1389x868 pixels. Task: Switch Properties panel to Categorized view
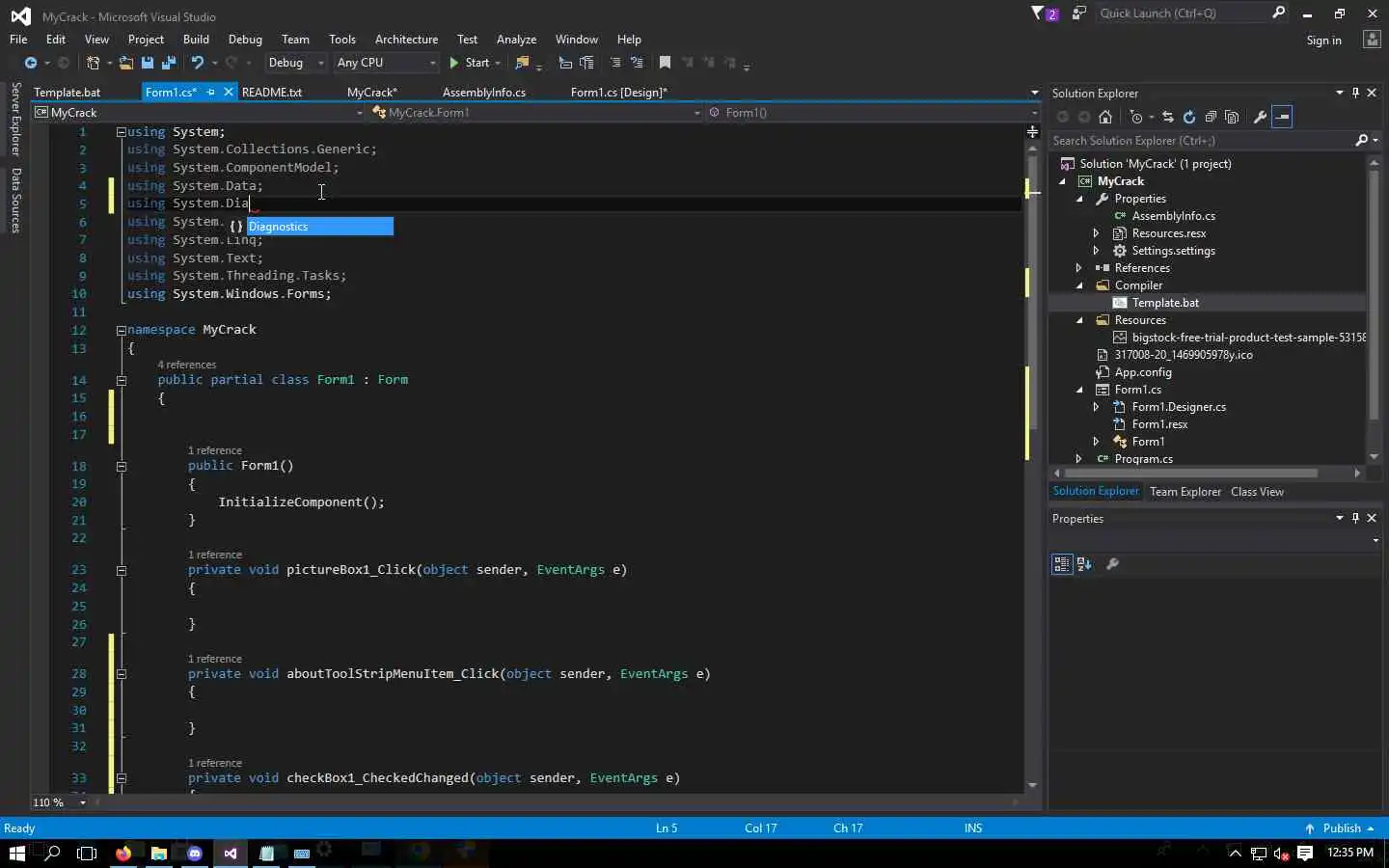1062,564
